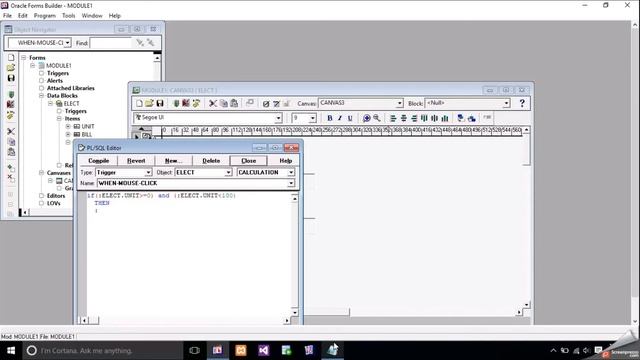Open the Window menu
The width and height of the screenshot is (640, 360).
click(x=92, y=16)
